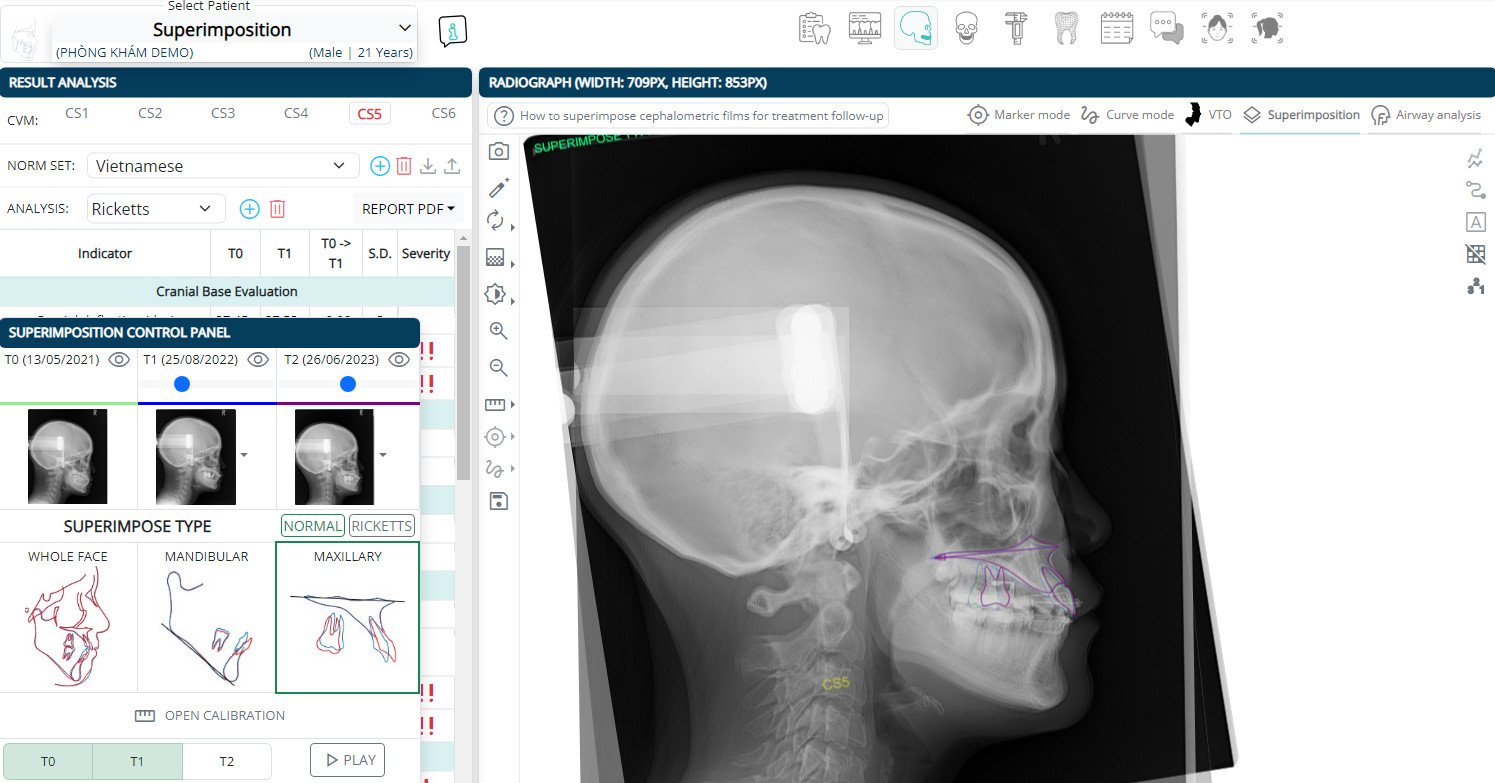Image resolution: width=1495 pixels, height=783 pixels.
Task: Toggle eye icon for T2 (26/06/2023)
Action: (399, 360)
